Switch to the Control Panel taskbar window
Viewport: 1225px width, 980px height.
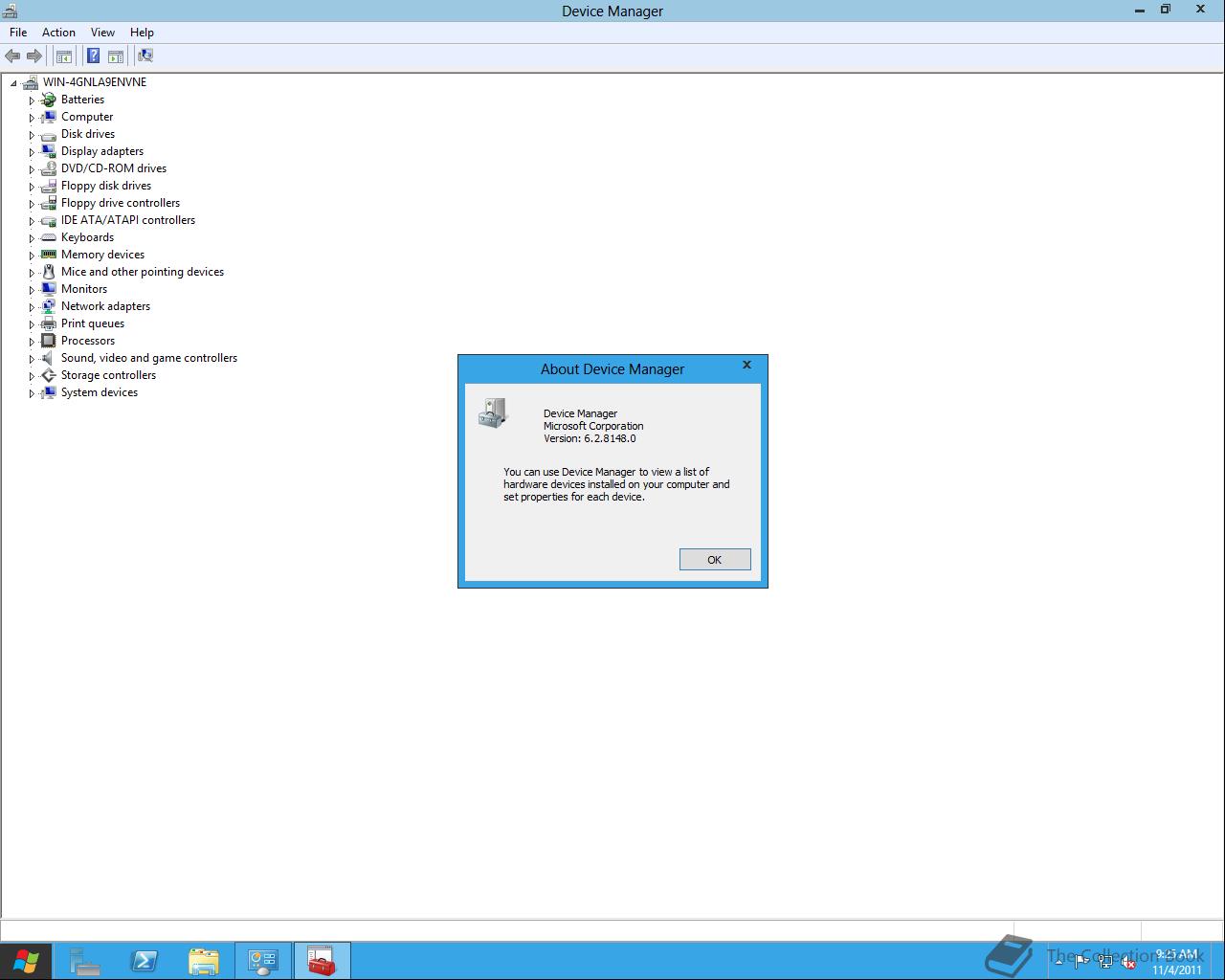pos(263,961)
